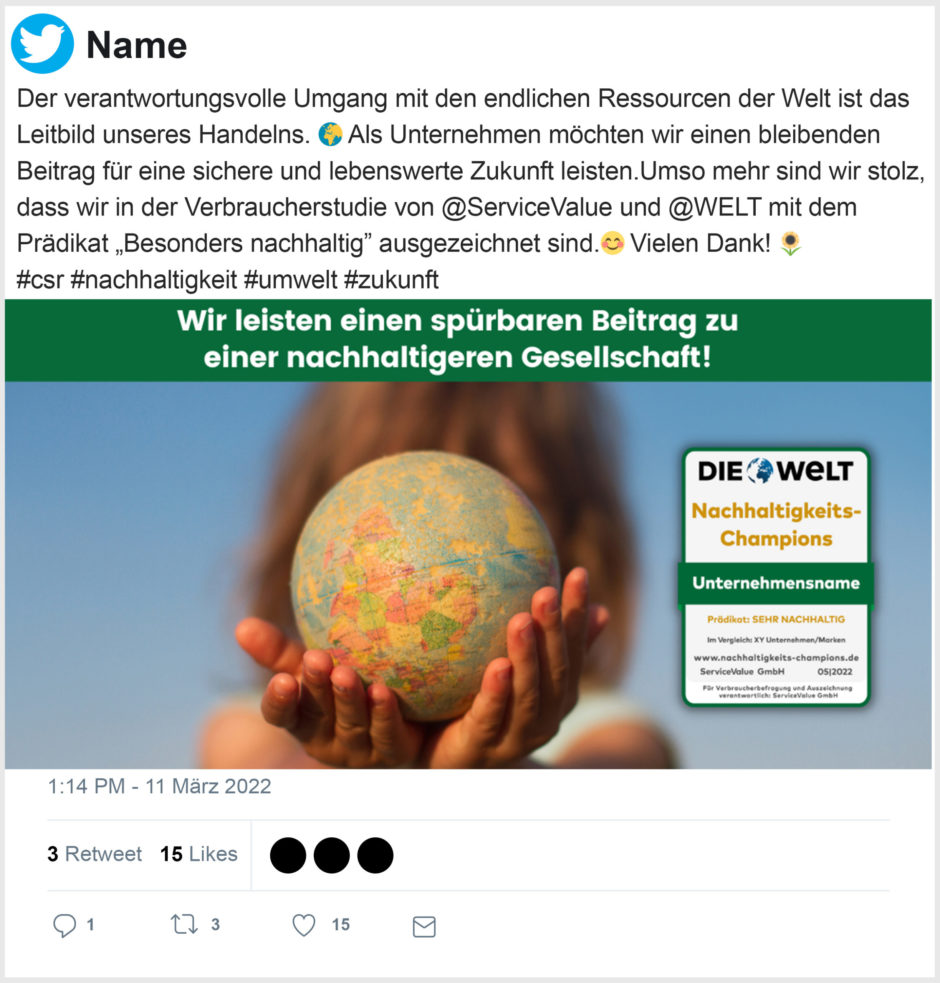The height and width of the screenshot is (983, 940).
Task: Like the tweet with heart icon
Action: [304, 925]
